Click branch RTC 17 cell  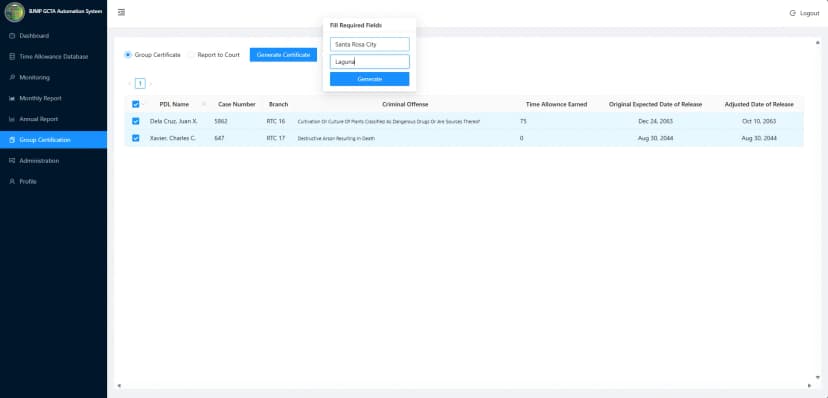coord(276,138)
